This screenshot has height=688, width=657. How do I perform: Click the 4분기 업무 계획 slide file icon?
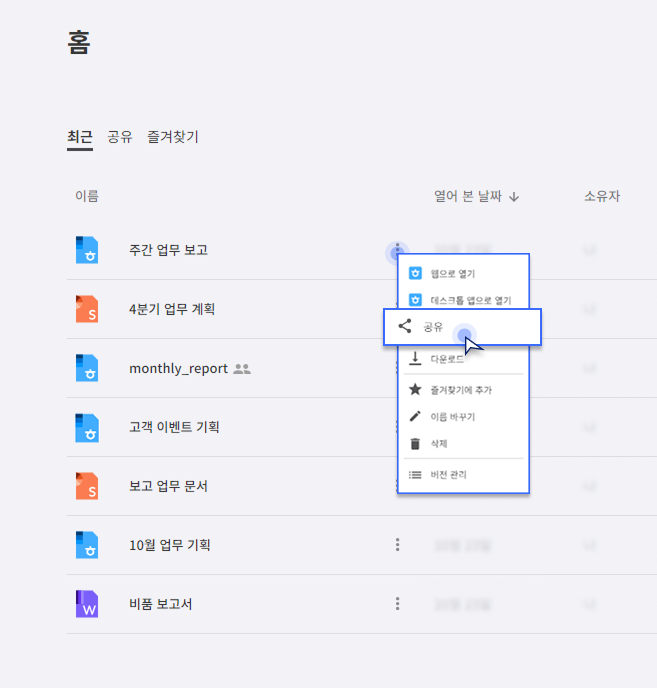(87, 309)
